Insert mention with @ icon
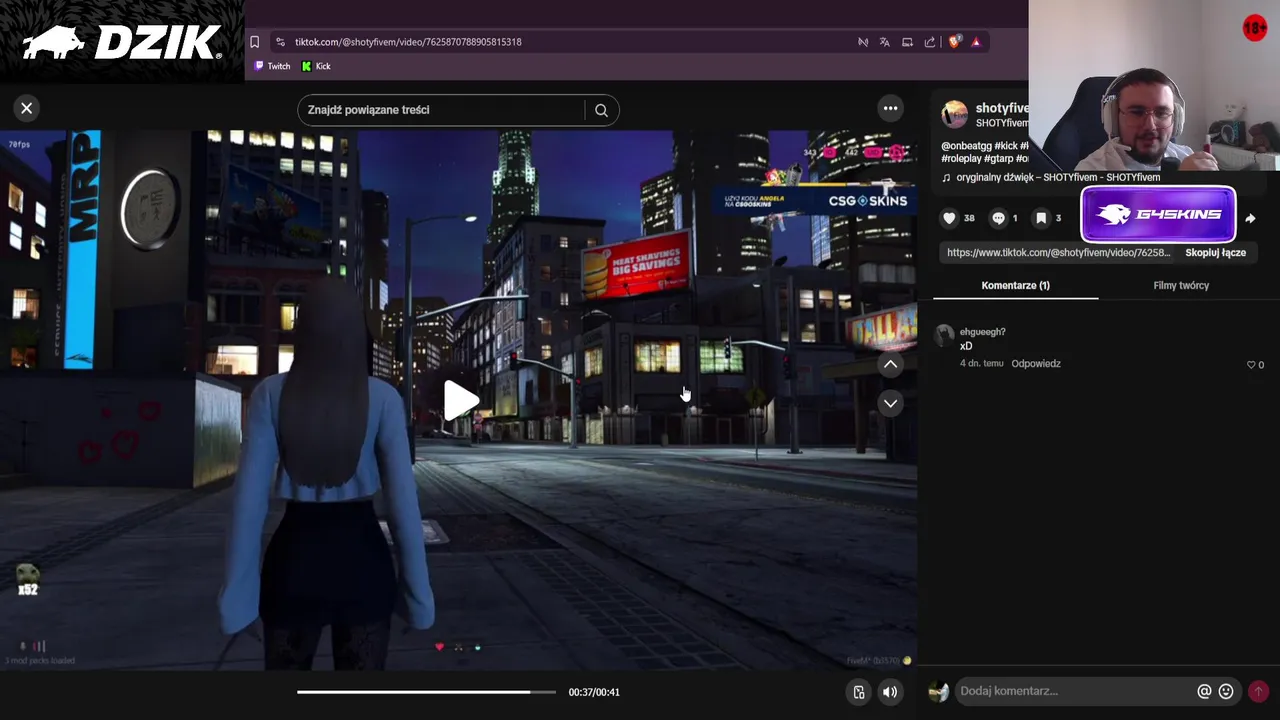Image resolution: width=1280 pixels, height=720 pixels. coord(1204,691)
